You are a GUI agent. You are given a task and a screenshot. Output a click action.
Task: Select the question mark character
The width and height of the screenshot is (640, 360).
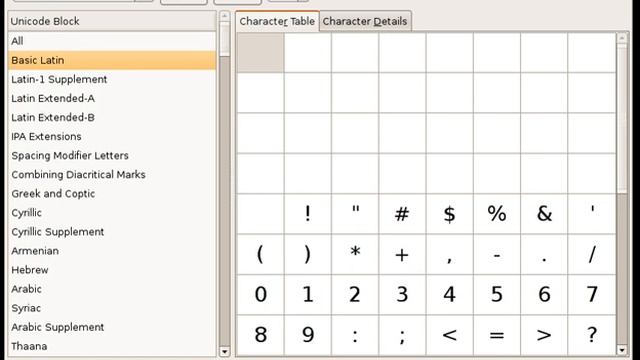click(591, 335)
